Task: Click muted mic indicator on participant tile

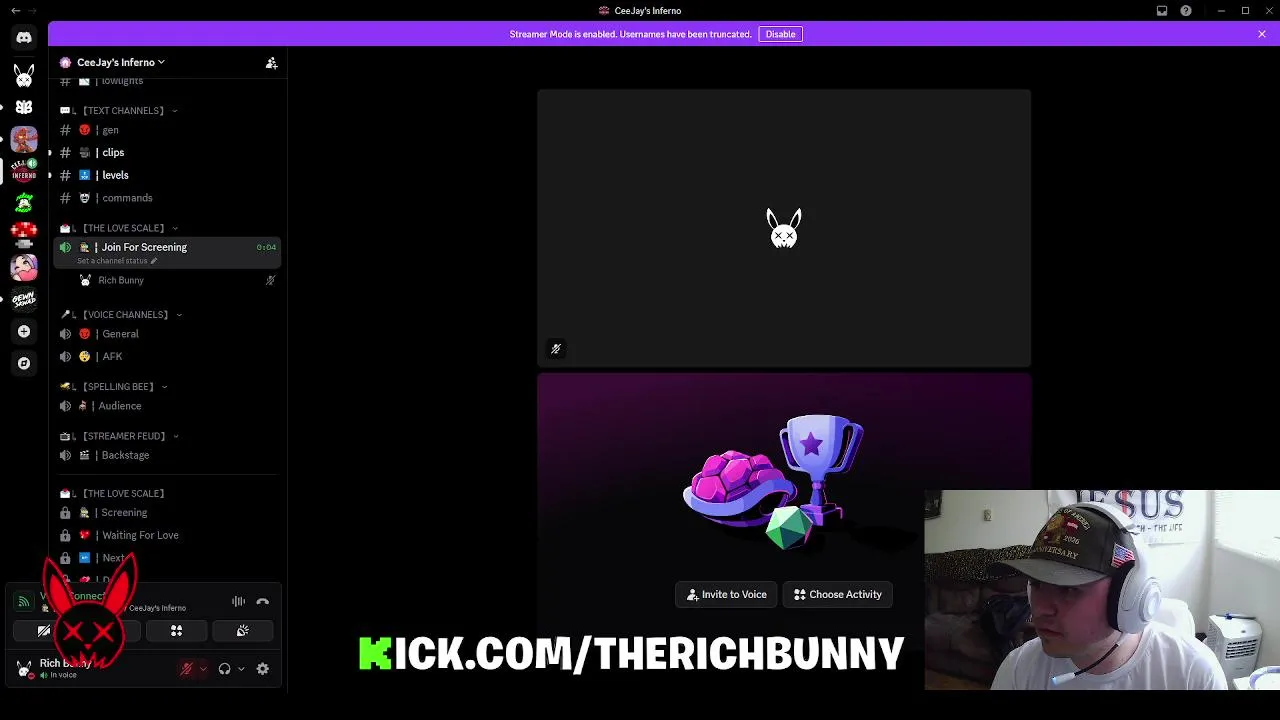Action: pos(556,349)
